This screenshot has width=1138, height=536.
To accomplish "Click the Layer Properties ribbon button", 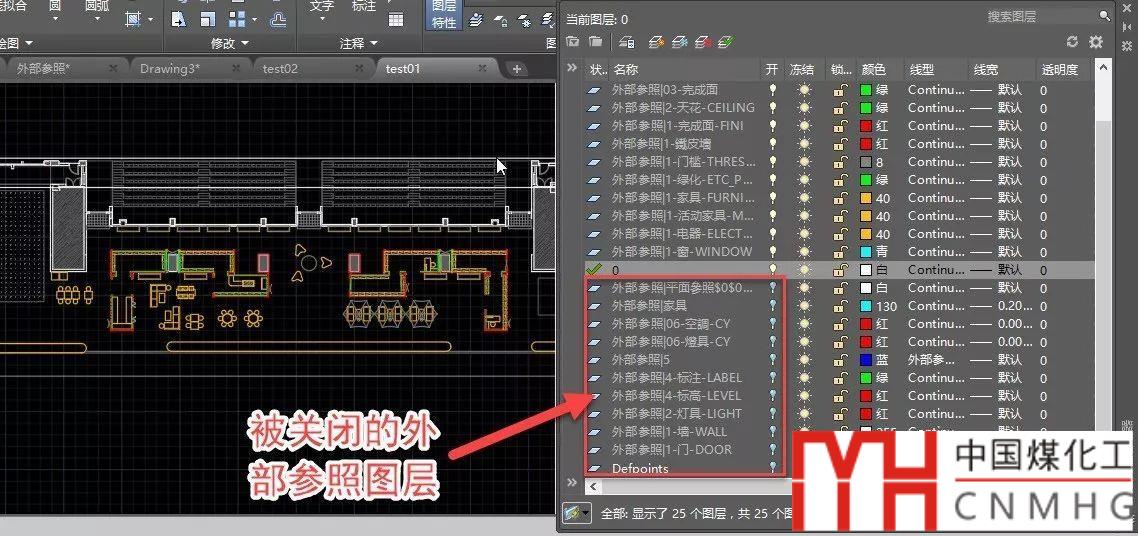I will coord(444,15).
